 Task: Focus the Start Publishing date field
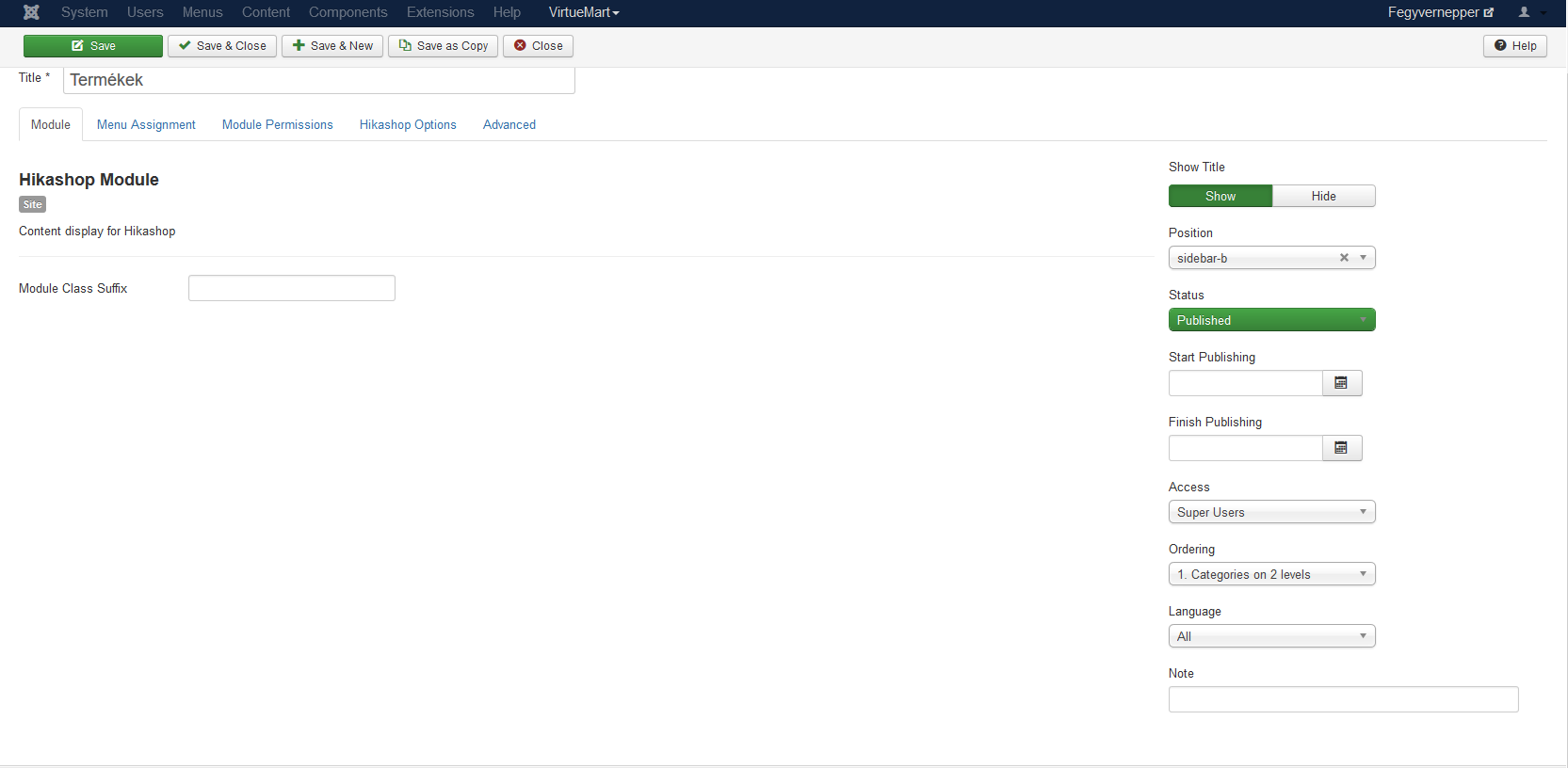pyautogui.click(x=1246, y=383)
